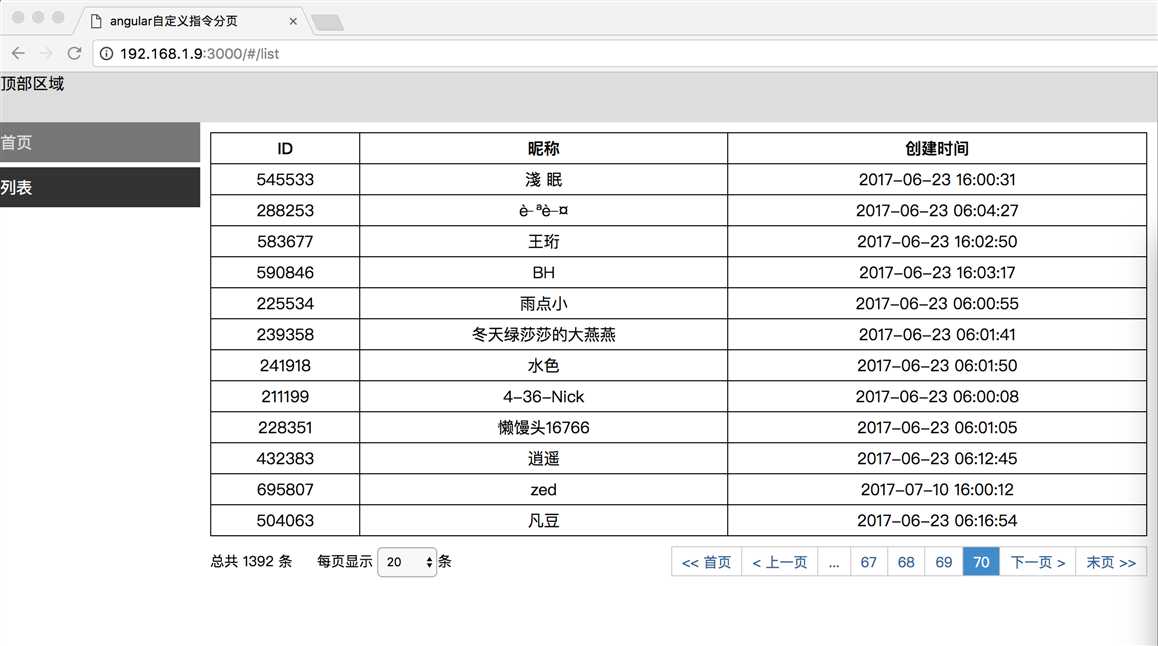Image resolution: width=1158 pixels, height=646 pixels.
Task: Reload the current page
Action: [74, 54]
